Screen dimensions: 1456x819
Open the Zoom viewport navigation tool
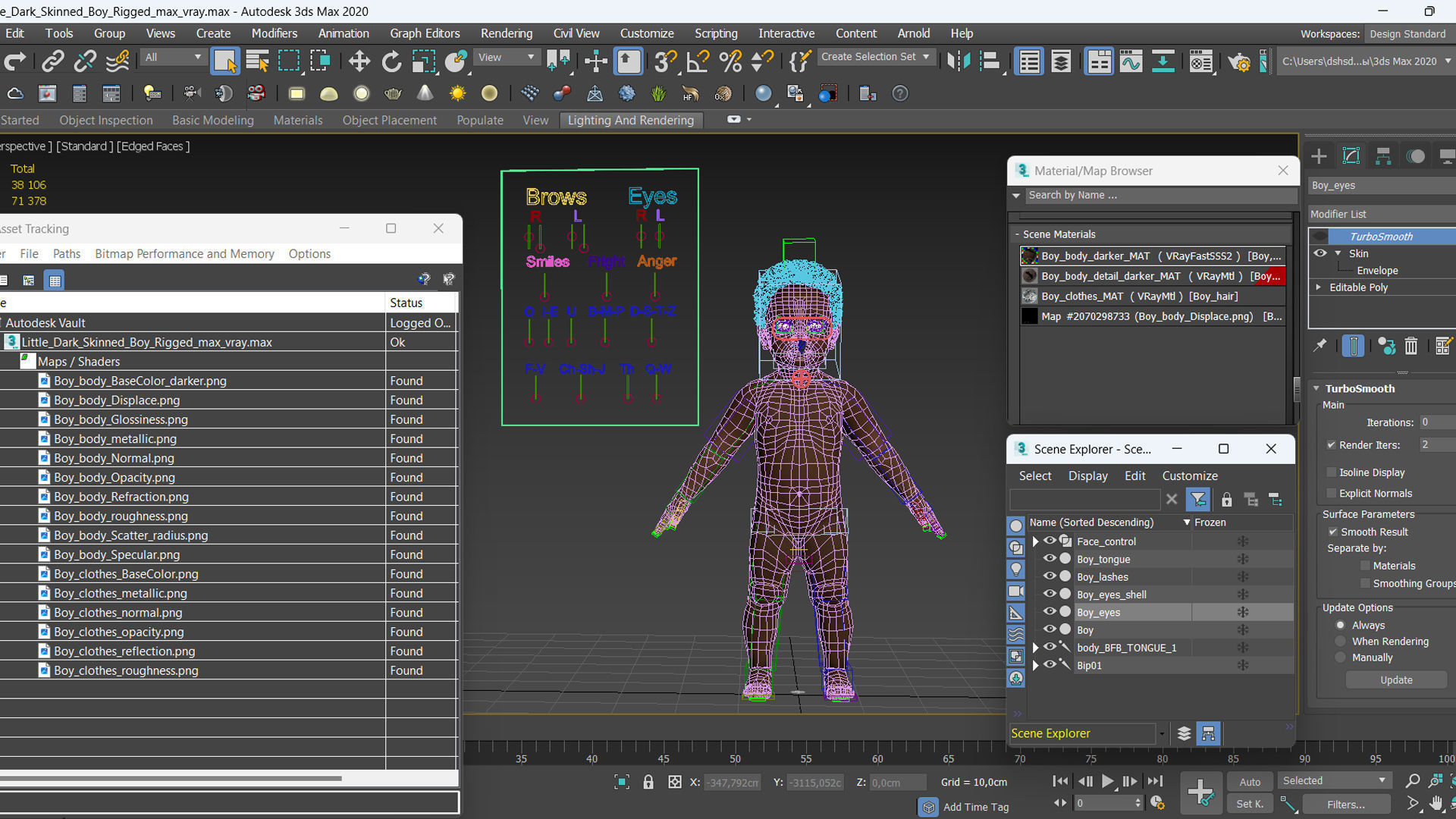point(1412,781)
